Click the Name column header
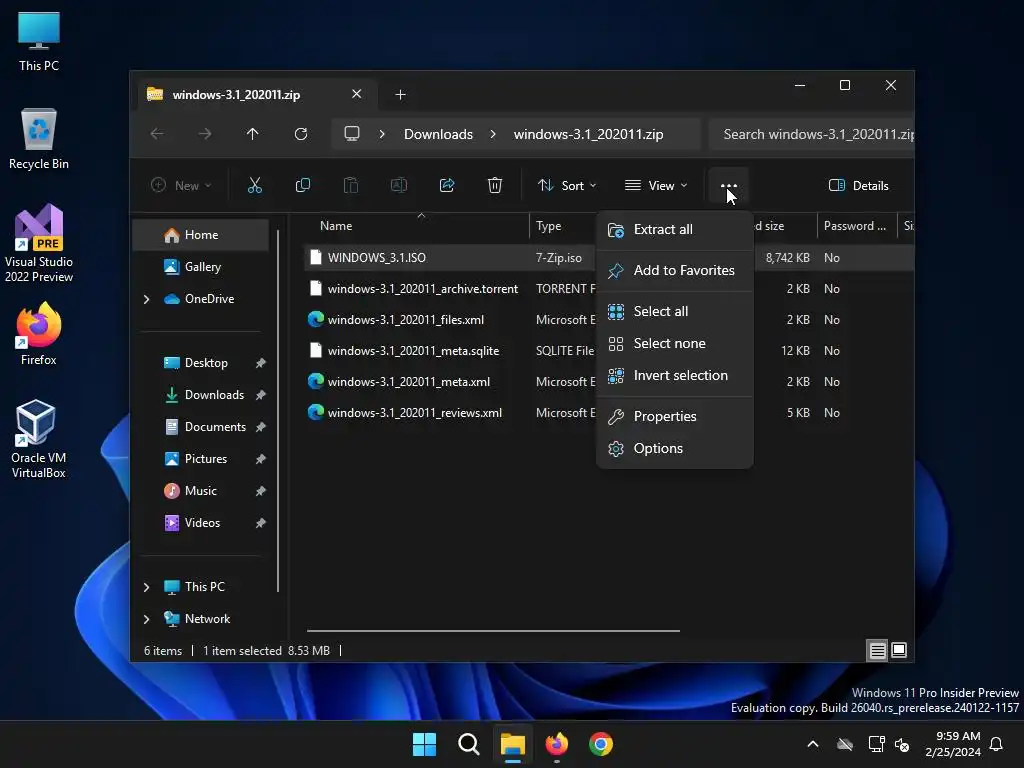The width and height of the screenshot is (1024, 768). (418, 226)
